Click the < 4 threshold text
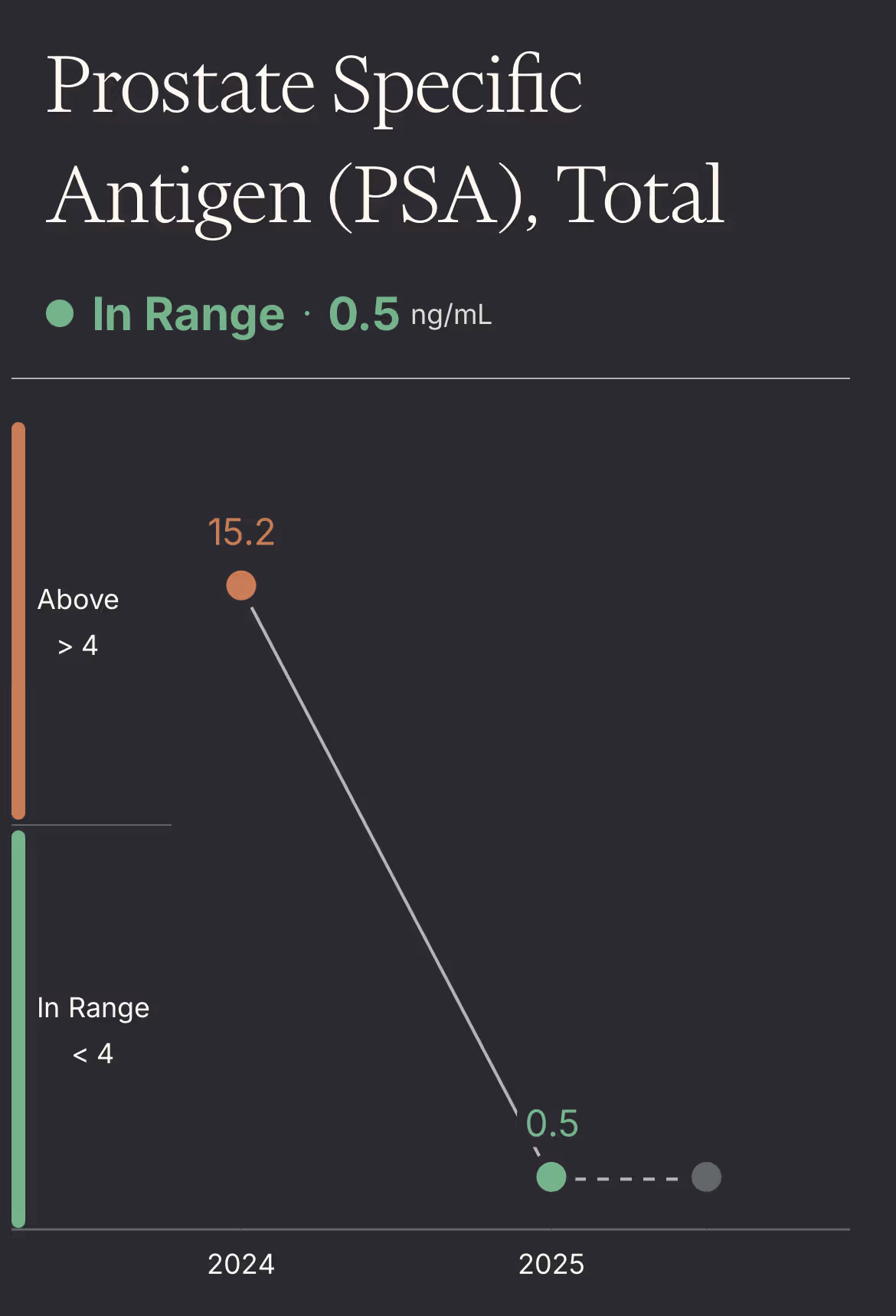Image resolution: width=896 pixels, height=1316 pixels. pyautogui.click(x=93, y=1054)
